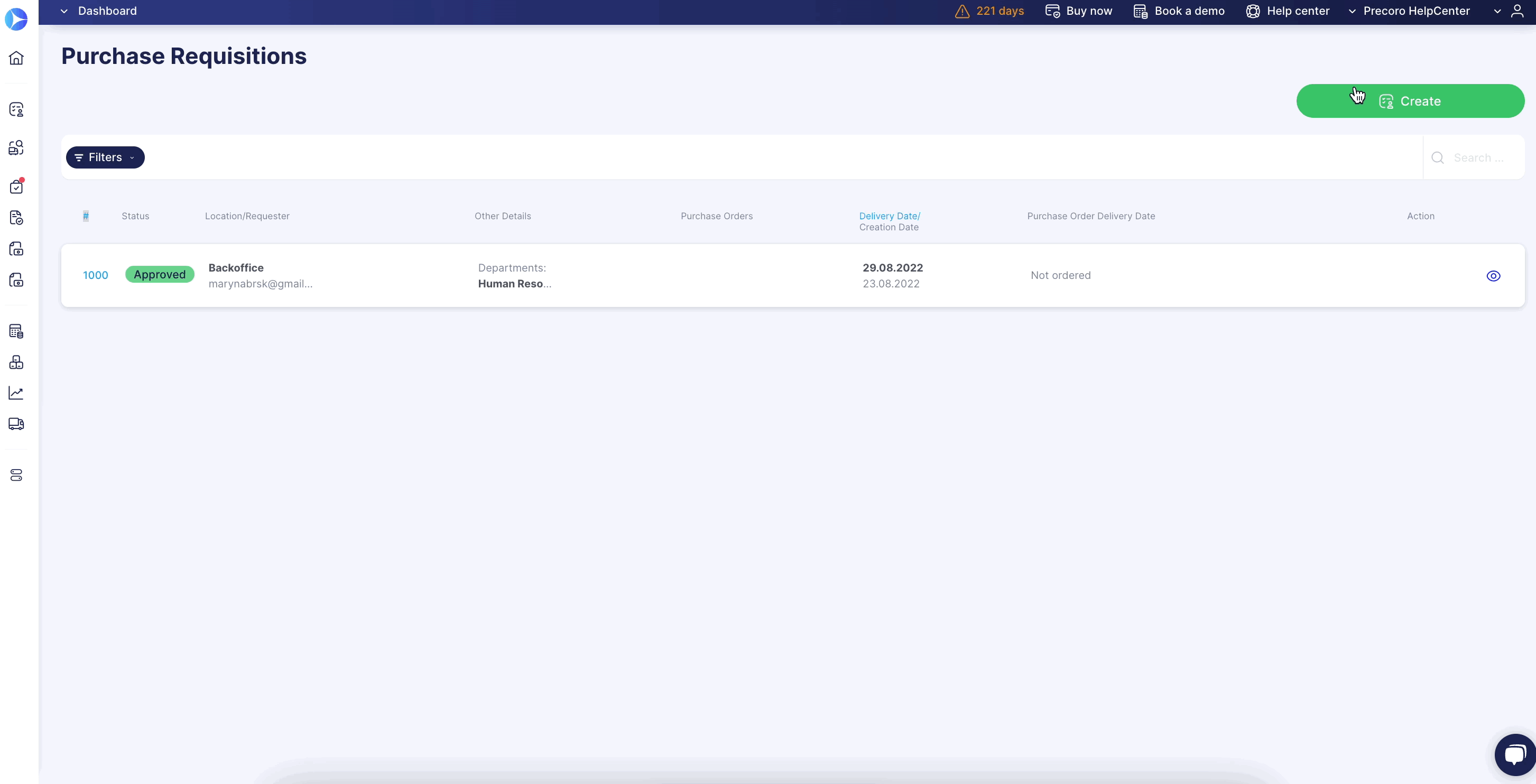
Task: Toggle sorting by the # column header
Action: coord(86,216)
